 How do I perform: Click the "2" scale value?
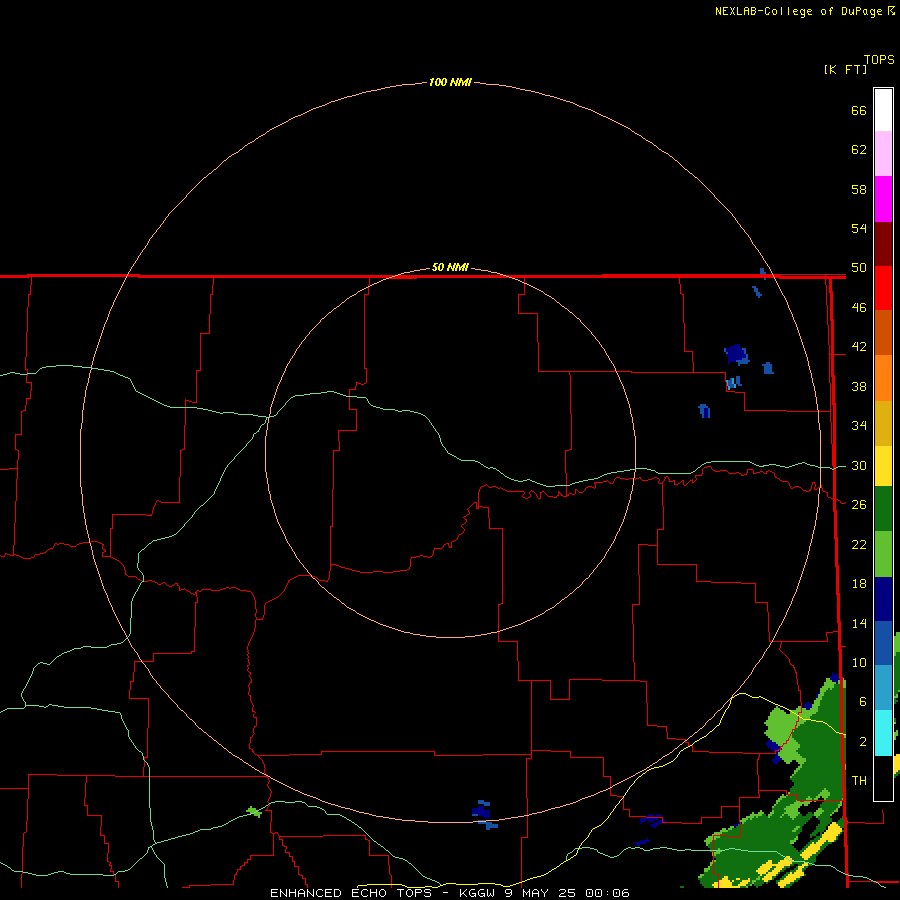[863, 742]
